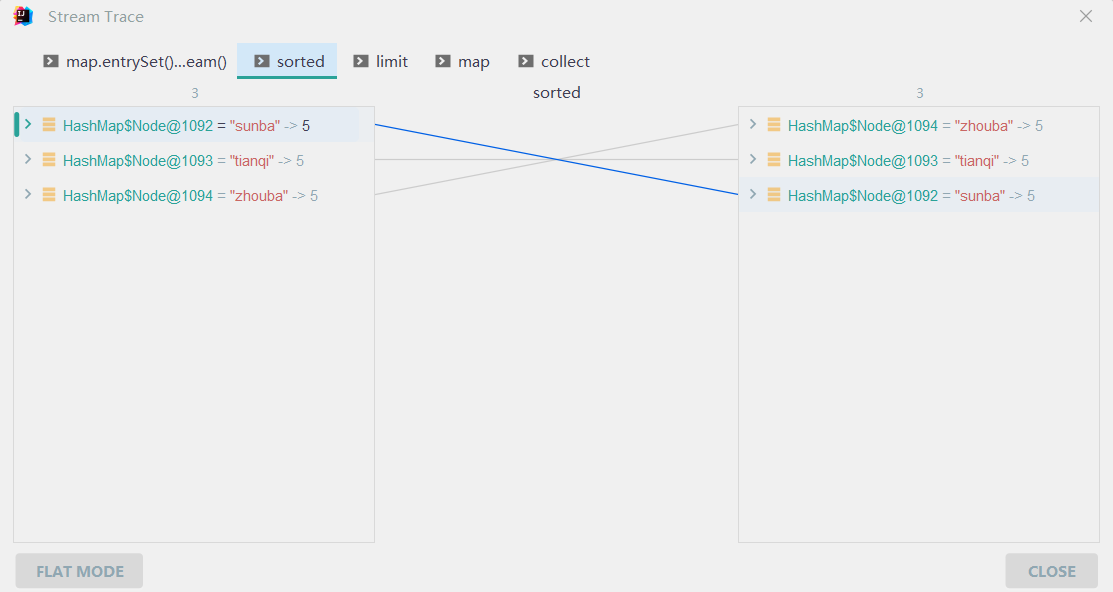Click the limit tab's arrow icon

(x=361, y=61)
